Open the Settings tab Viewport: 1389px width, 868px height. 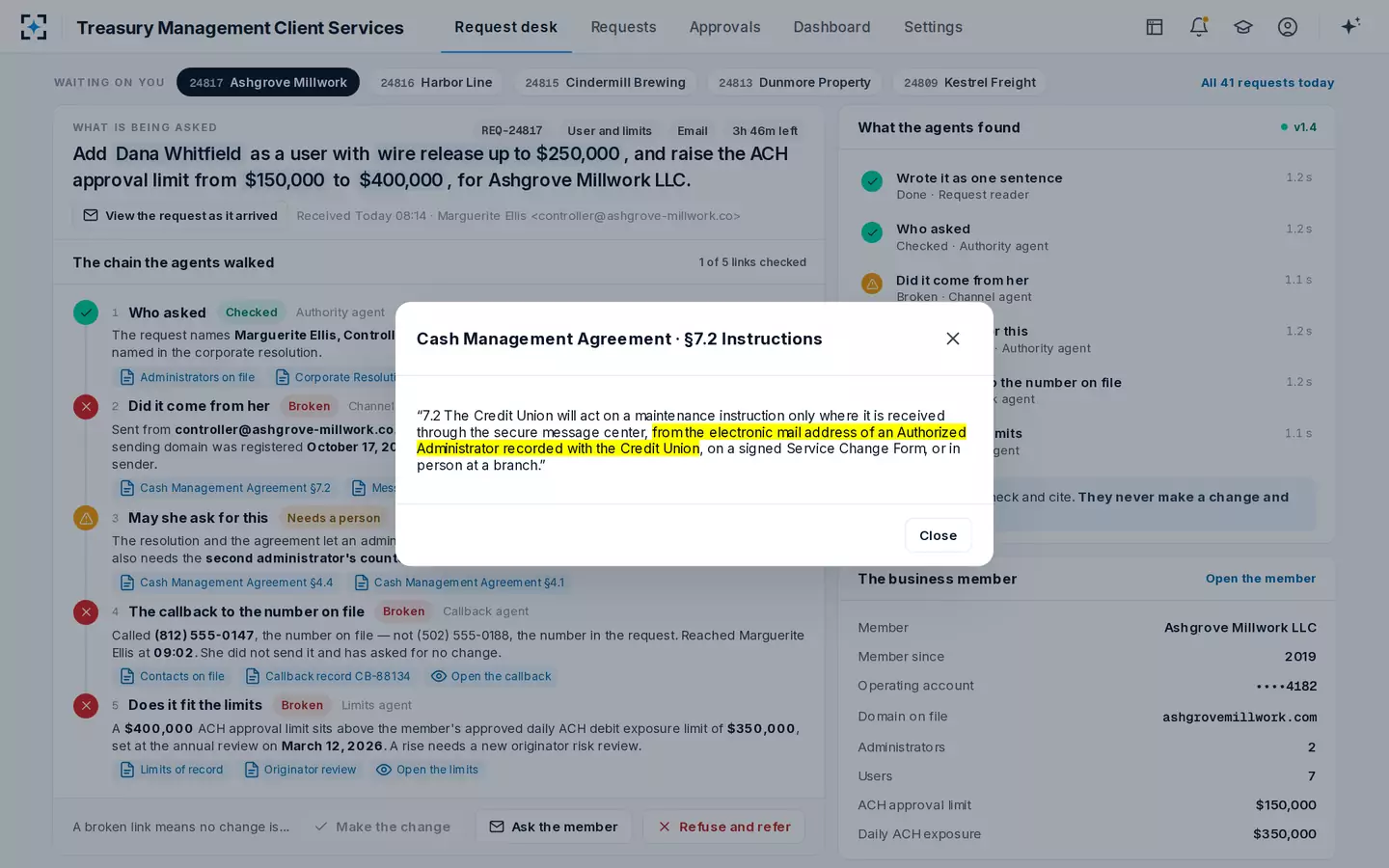[x=933, y=27]
